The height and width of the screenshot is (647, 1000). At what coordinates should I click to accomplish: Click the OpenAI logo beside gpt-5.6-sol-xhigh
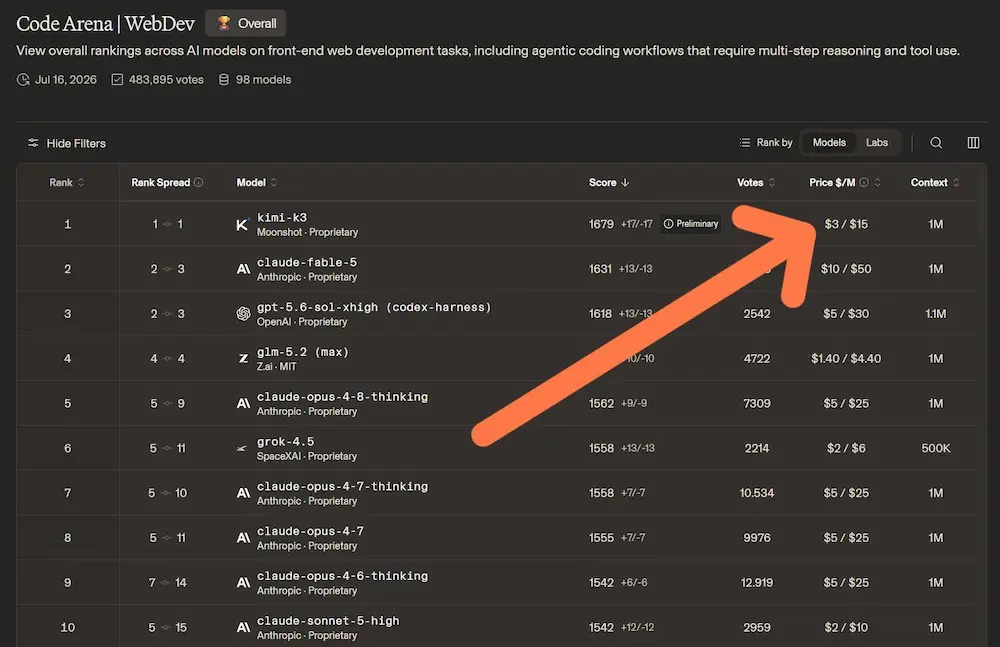coord(243,314)
